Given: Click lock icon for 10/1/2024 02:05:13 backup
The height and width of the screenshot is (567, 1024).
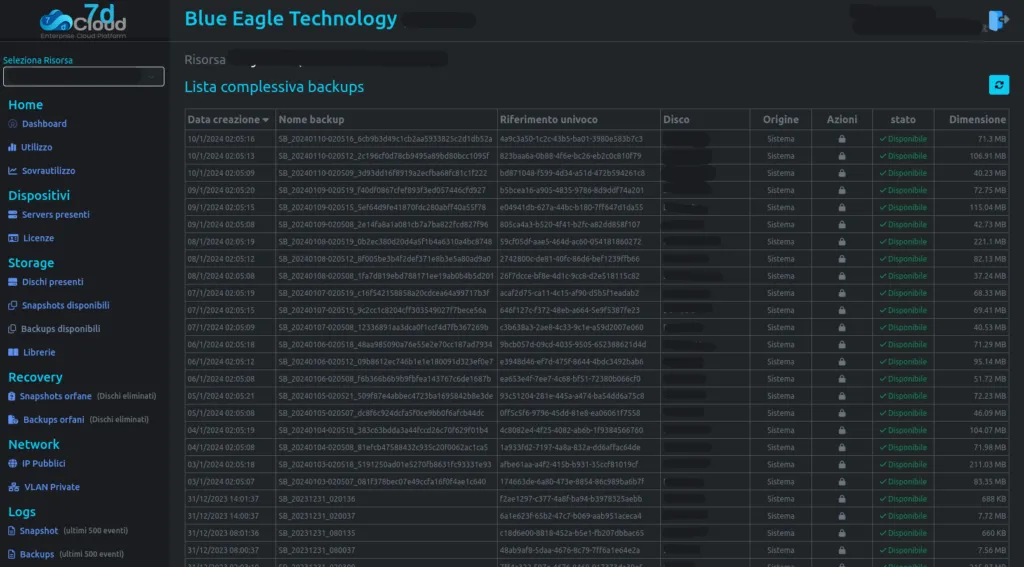Looking at the screenshot, I should point(842,155).
